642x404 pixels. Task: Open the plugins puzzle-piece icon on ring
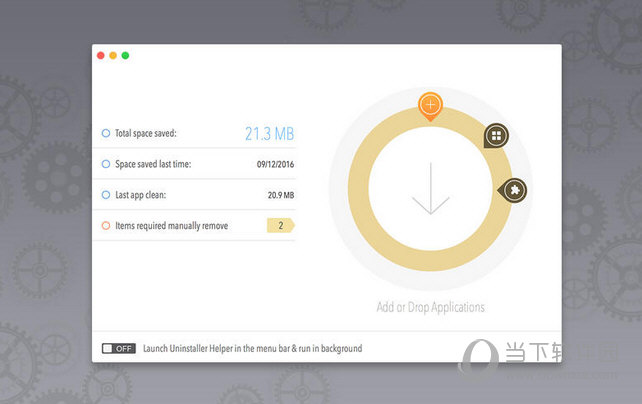(513, 190)
